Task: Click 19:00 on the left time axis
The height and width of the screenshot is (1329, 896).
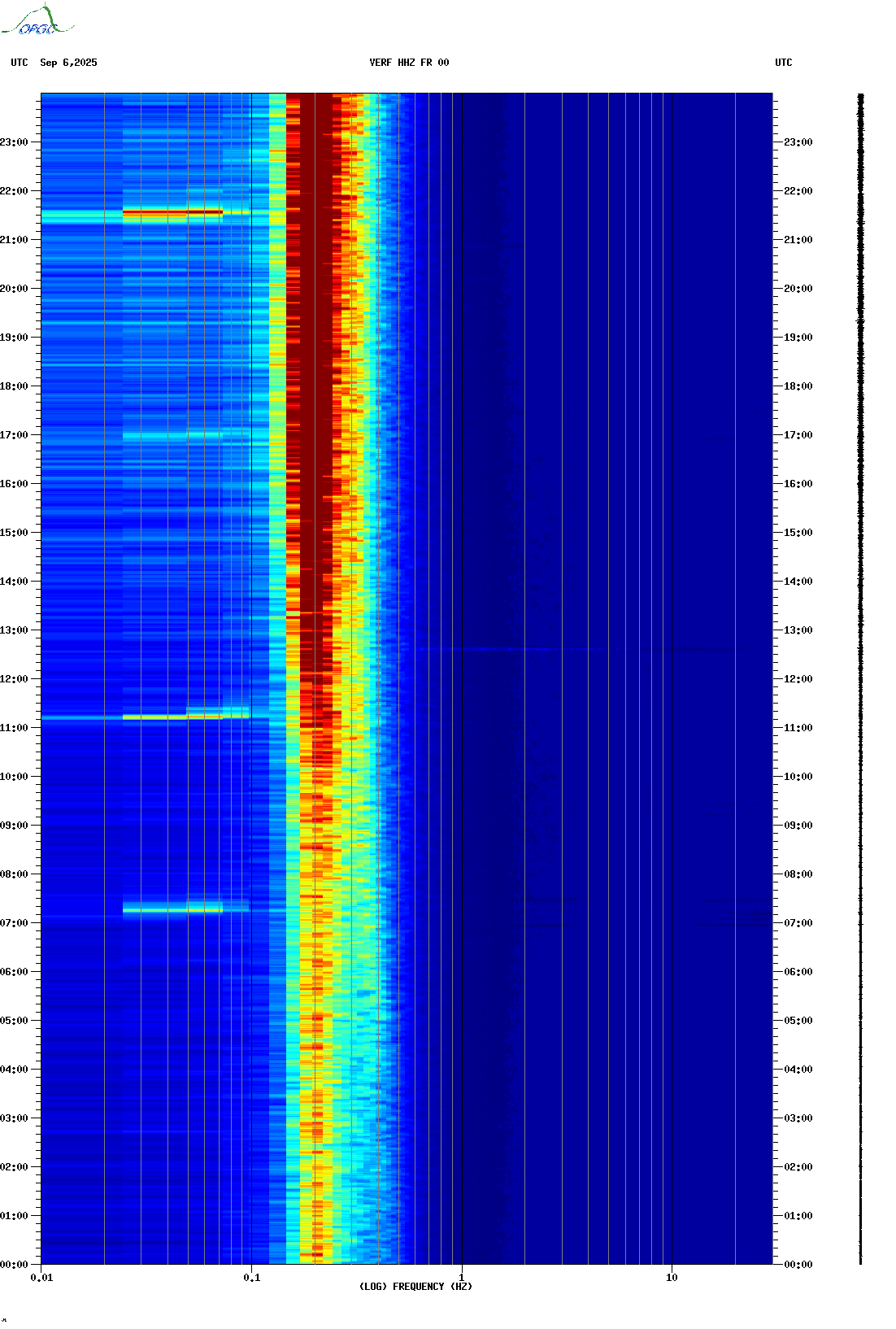Action: (14, 338)
